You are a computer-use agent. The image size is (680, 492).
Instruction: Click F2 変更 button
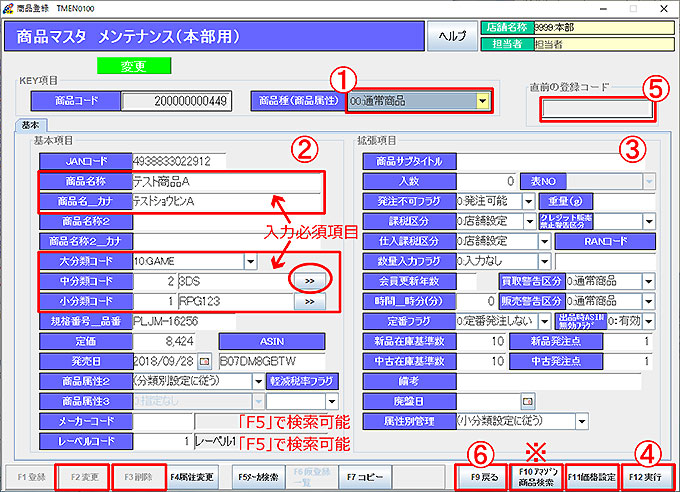84,477
